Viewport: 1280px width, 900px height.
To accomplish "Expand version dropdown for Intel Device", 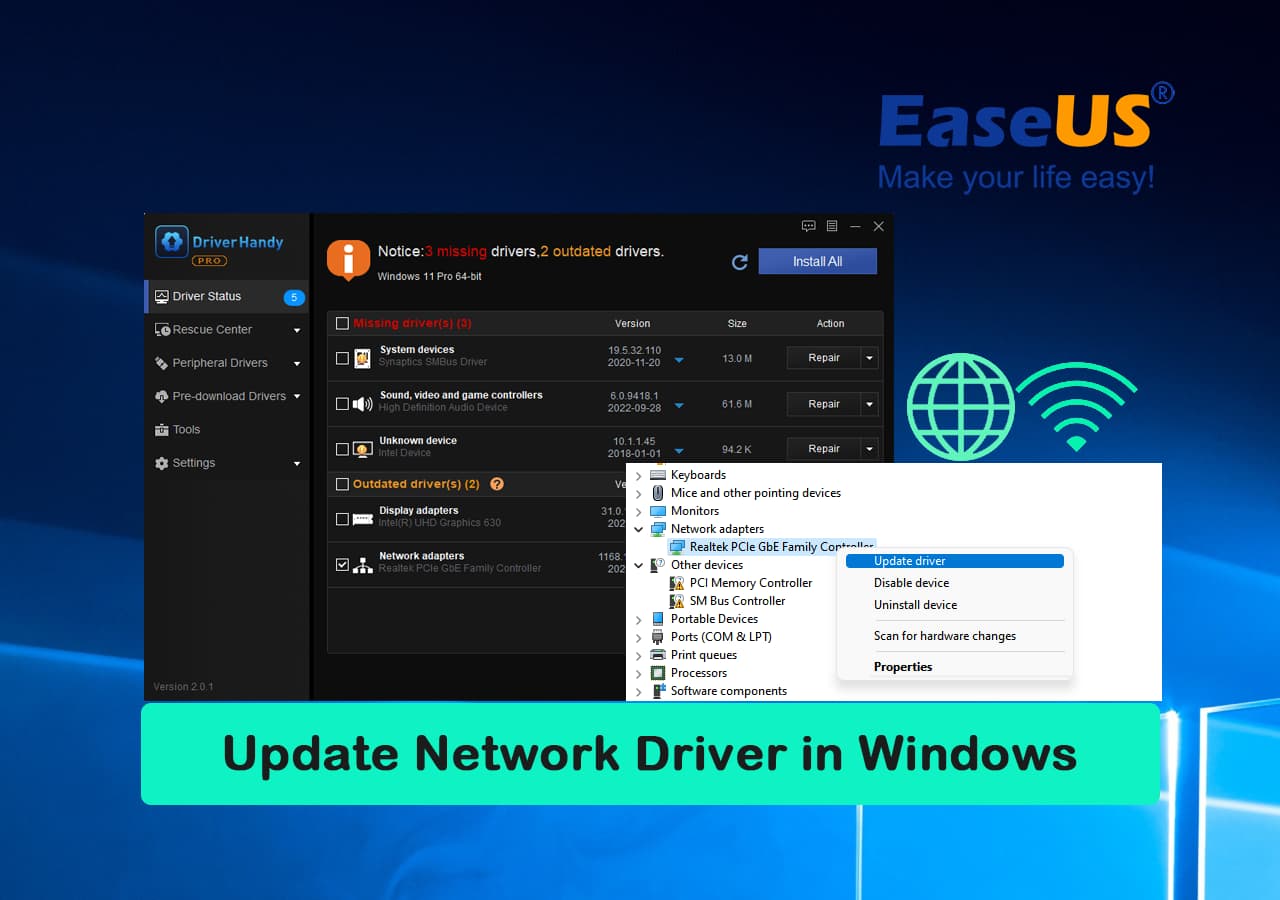I will [x=679, y=450].
